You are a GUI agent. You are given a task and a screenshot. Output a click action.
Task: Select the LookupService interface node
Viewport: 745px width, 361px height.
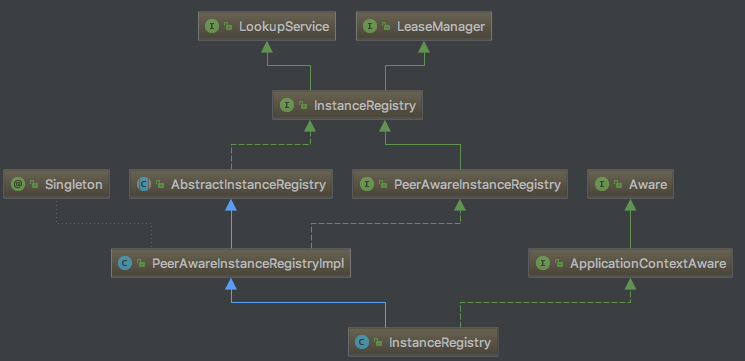click(x=267, y=26)
